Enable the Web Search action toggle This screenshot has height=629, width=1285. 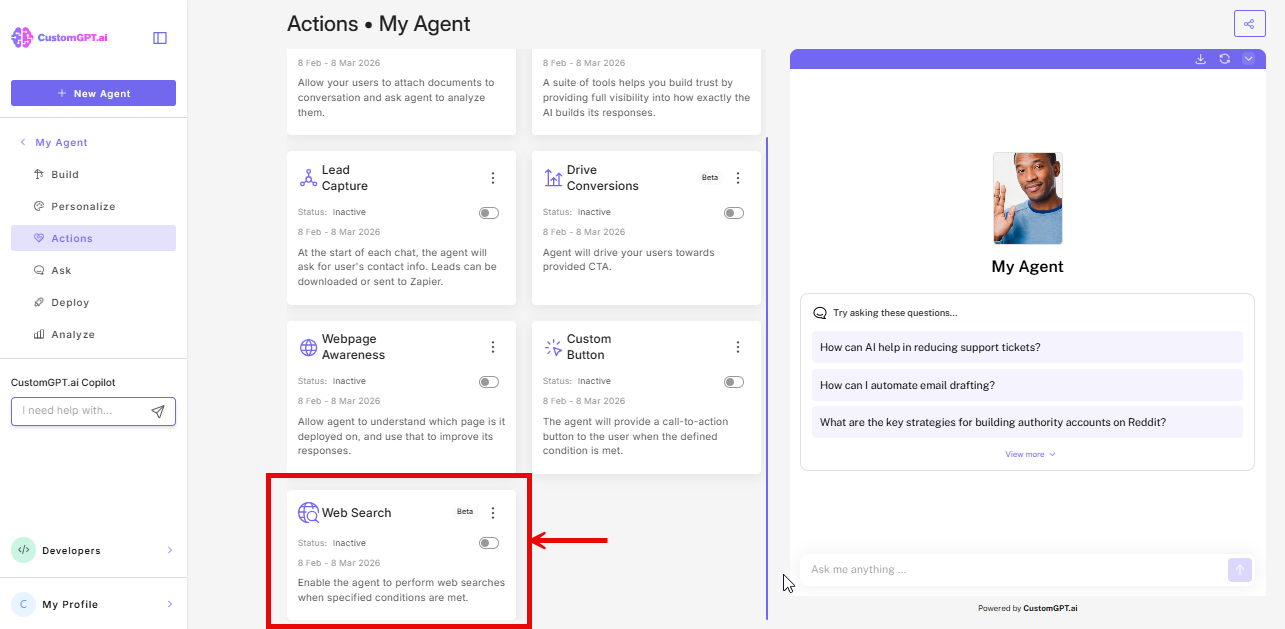pyautogui.click(x=488, y=542)
